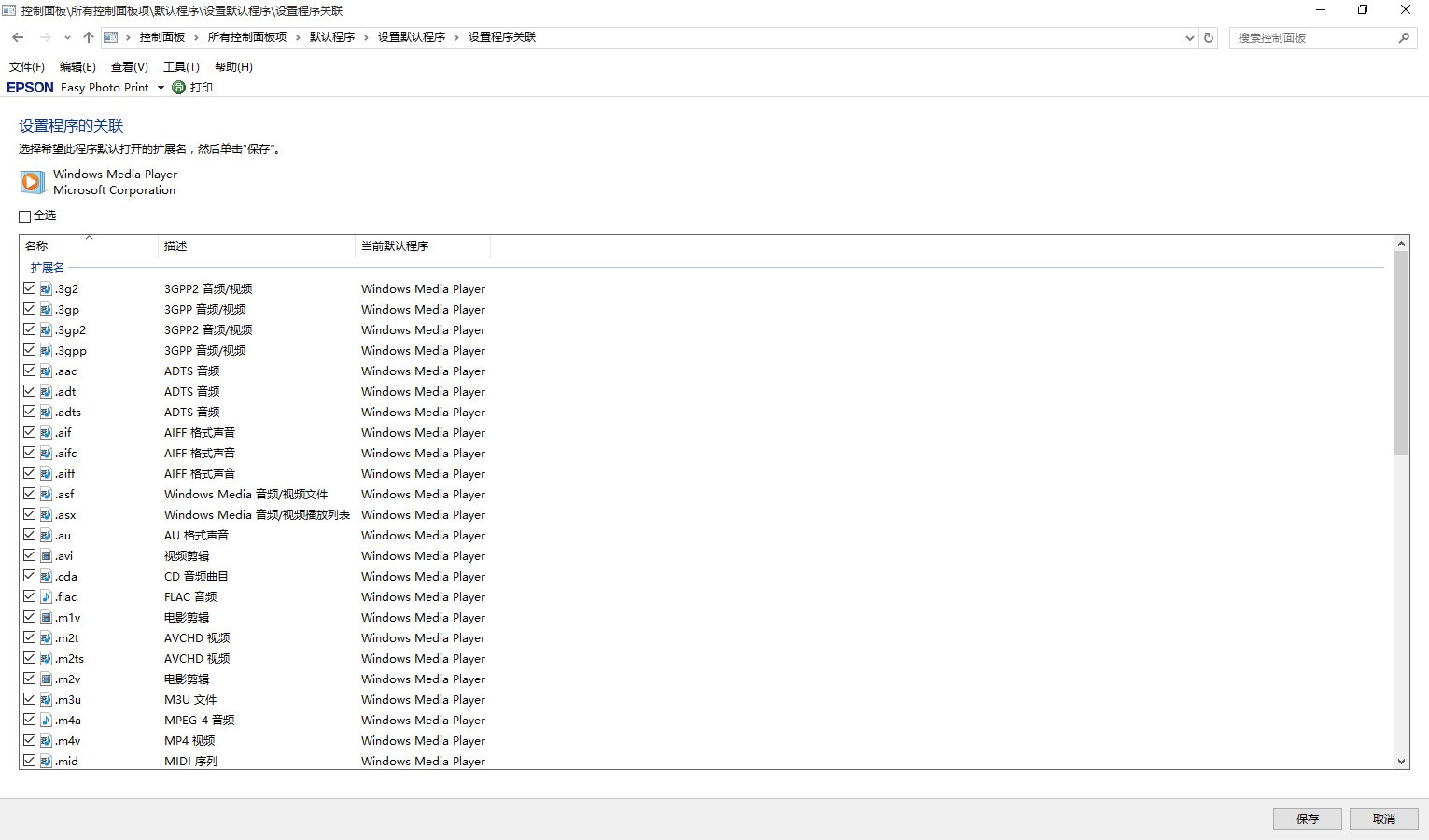This screenshot has width=1429, height=840.
Task: Click the 保存 save button
Action: pyautogui.click(x=1308, y=819)
